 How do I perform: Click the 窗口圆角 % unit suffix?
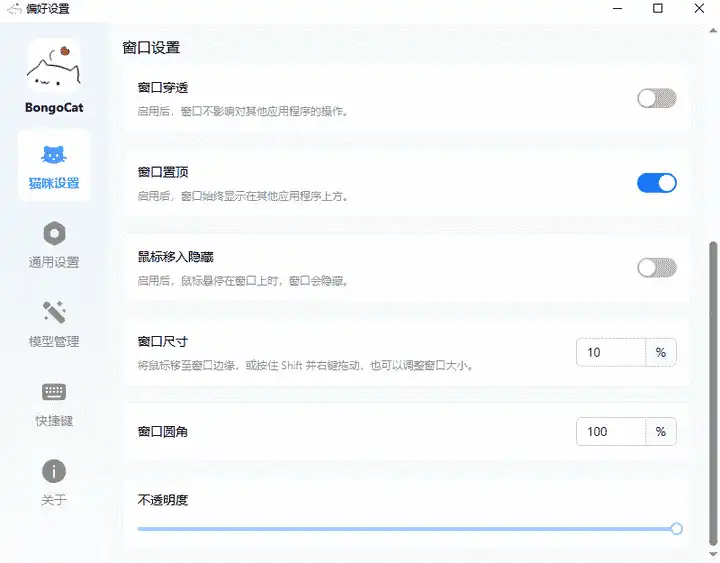[661, 432]
